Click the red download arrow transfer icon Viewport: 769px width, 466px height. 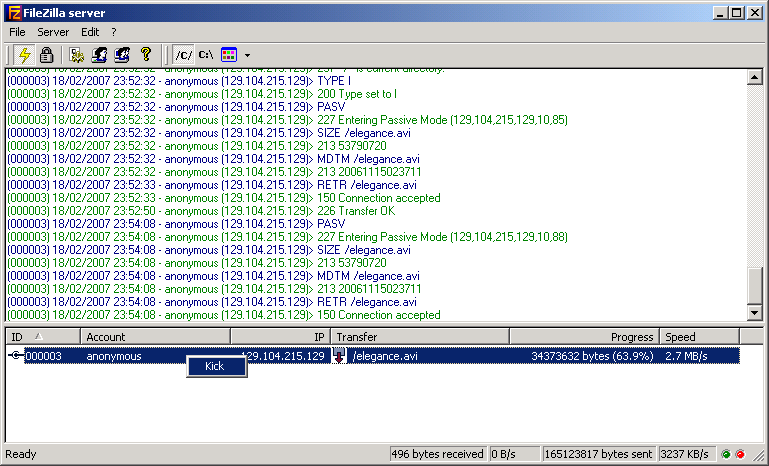coord(339,355)
